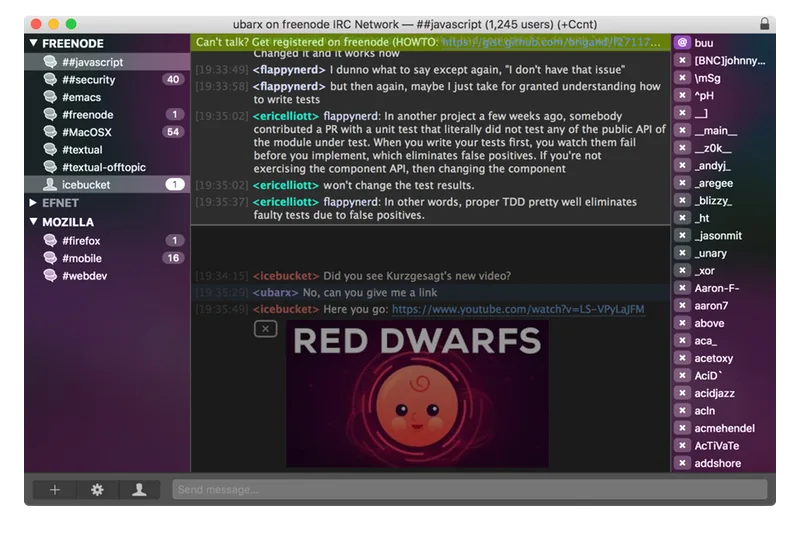
Task: Click the mode icon beside AciD`
Action: pos(682,375)
